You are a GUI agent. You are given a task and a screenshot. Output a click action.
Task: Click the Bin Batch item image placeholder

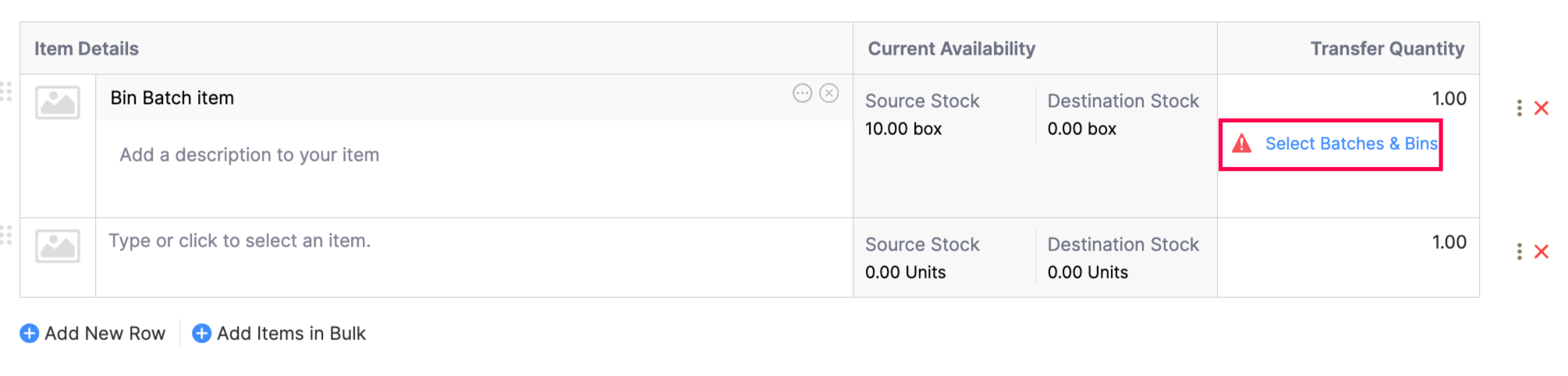pyautogui.click(x=58, y=102)
